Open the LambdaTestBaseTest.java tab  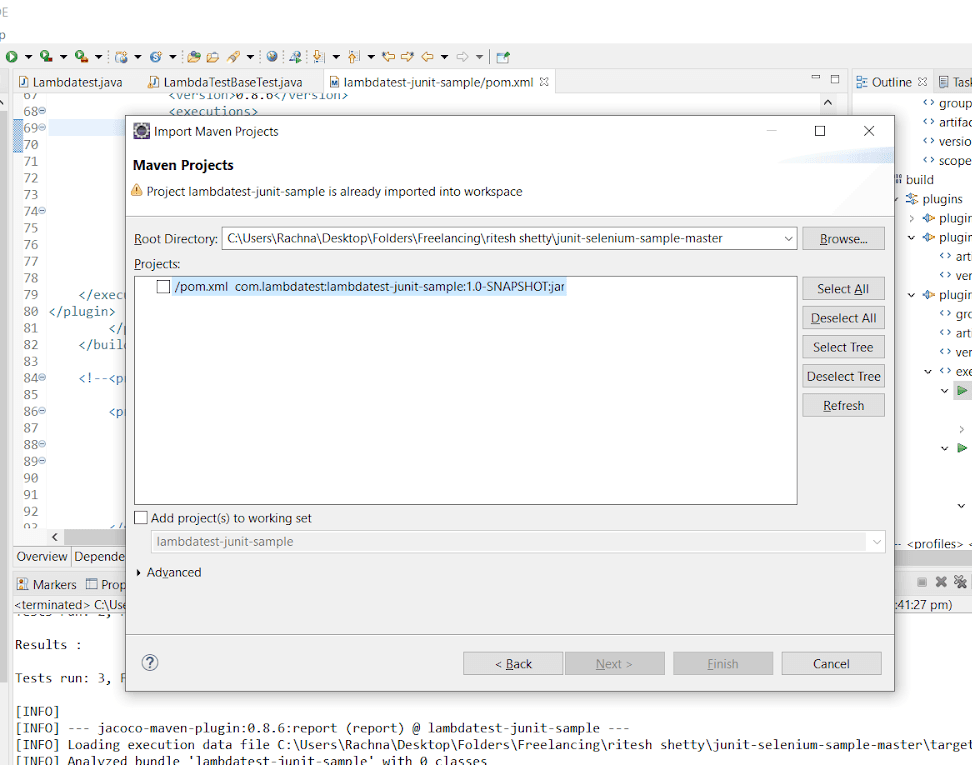(x=232, y=82)
